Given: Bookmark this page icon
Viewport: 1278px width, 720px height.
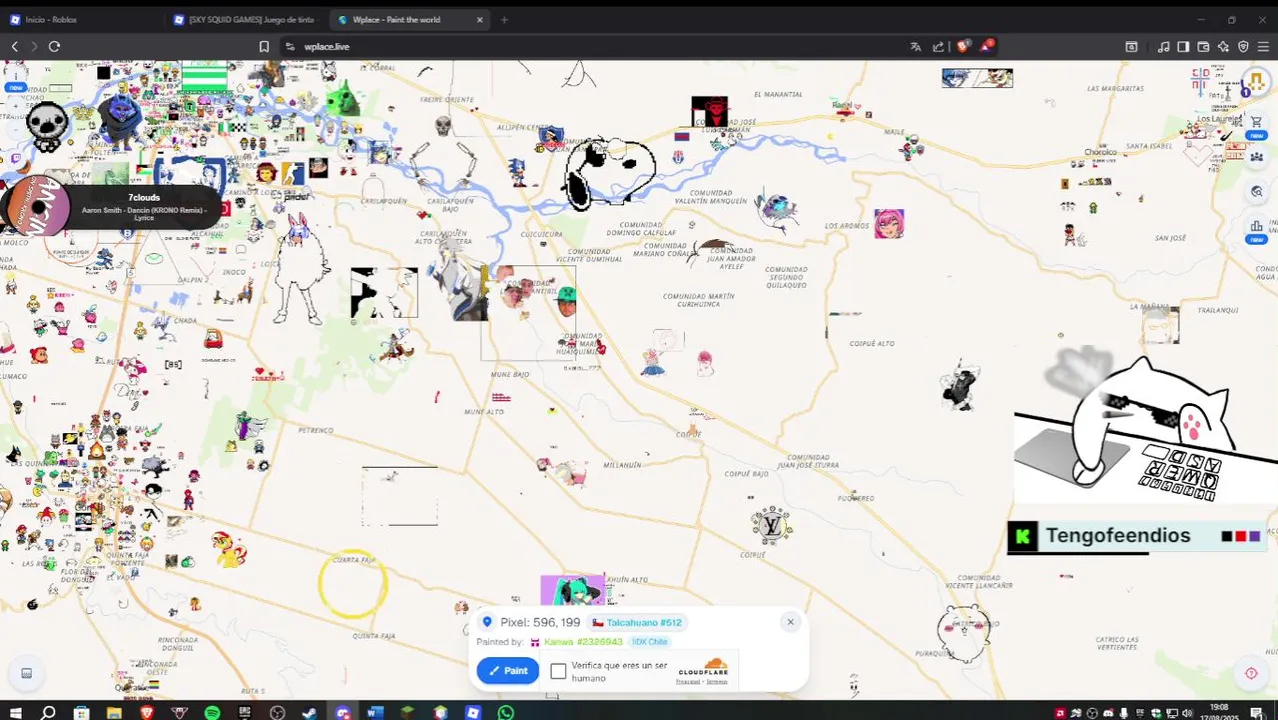Looking at the screenshot, I should [264, 46].
